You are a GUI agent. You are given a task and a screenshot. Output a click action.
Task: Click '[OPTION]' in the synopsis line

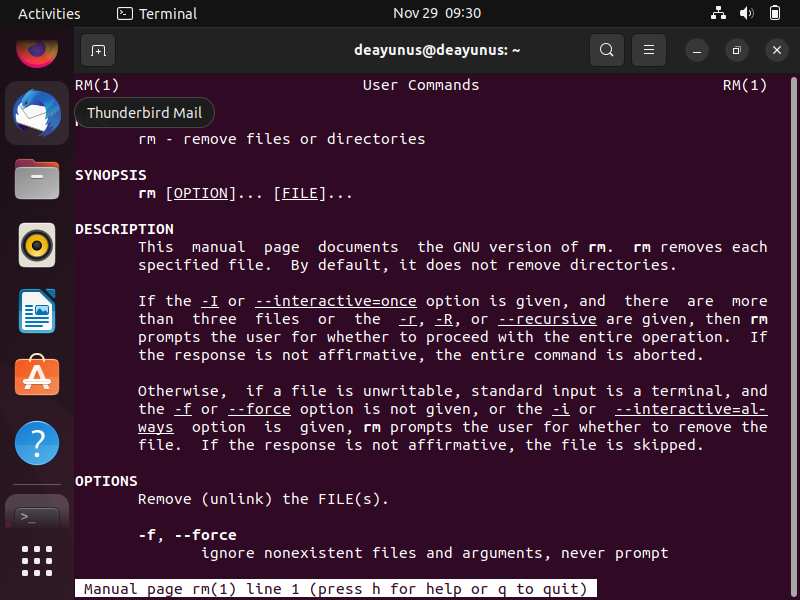201,193
